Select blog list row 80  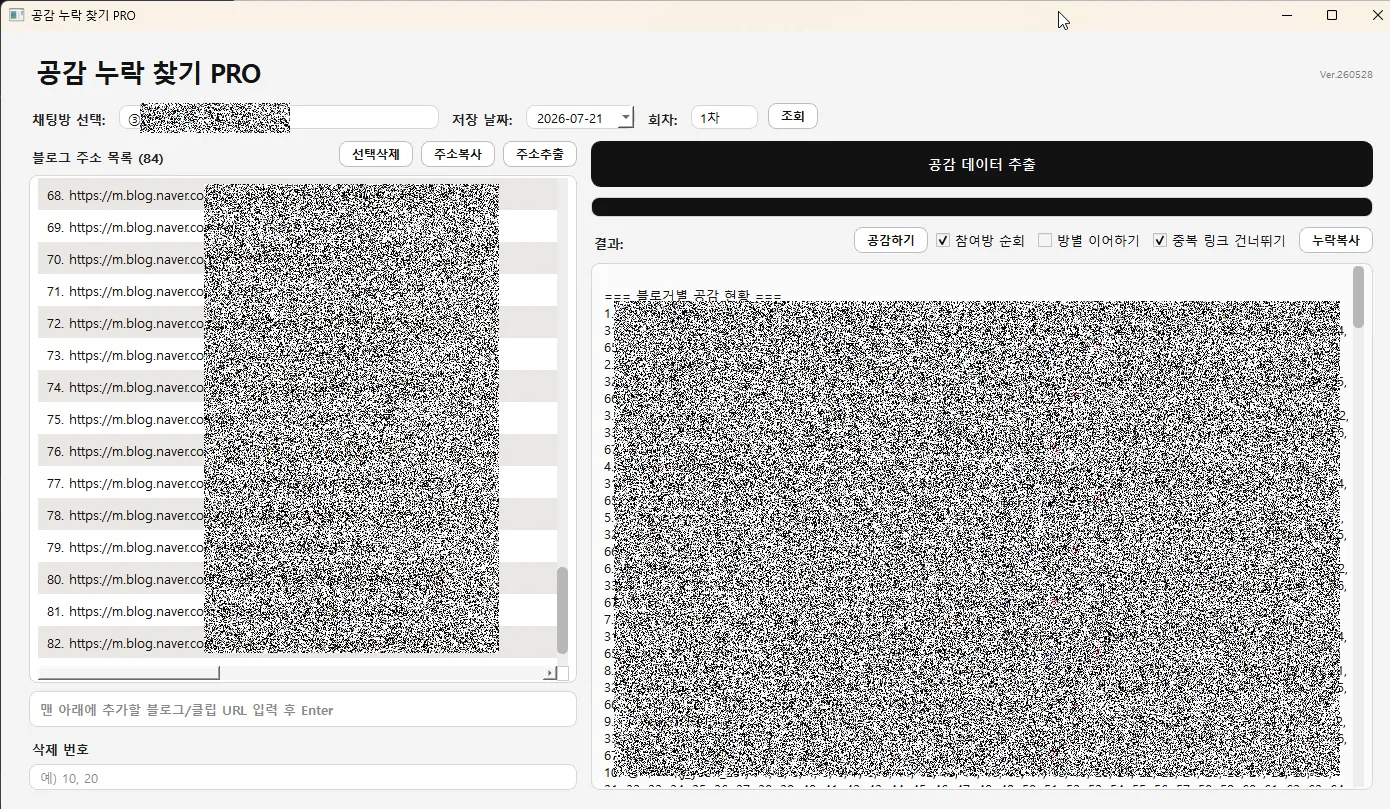297,579
